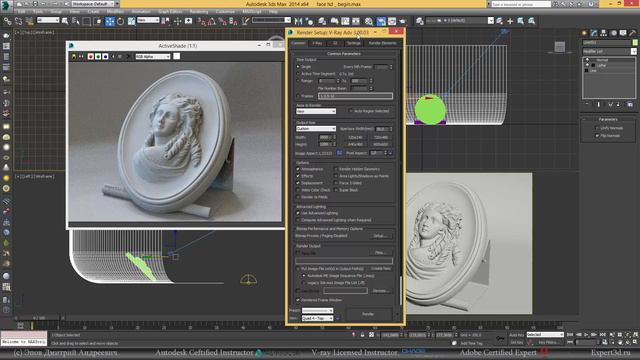640x360 pixels.
Task: Enable the Auto Region Selected checkbox
Action: (x=350, y=111)
